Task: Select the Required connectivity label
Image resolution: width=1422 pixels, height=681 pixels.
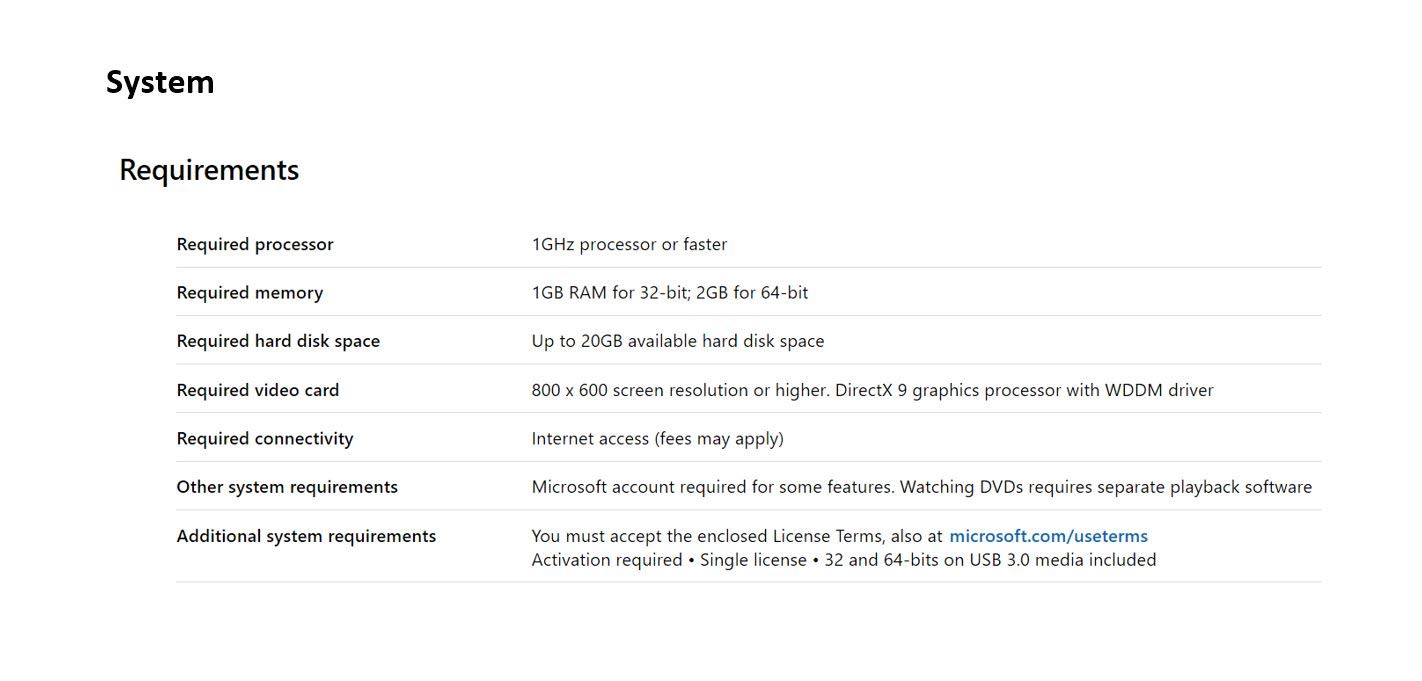Action: (x=265, y=439)
